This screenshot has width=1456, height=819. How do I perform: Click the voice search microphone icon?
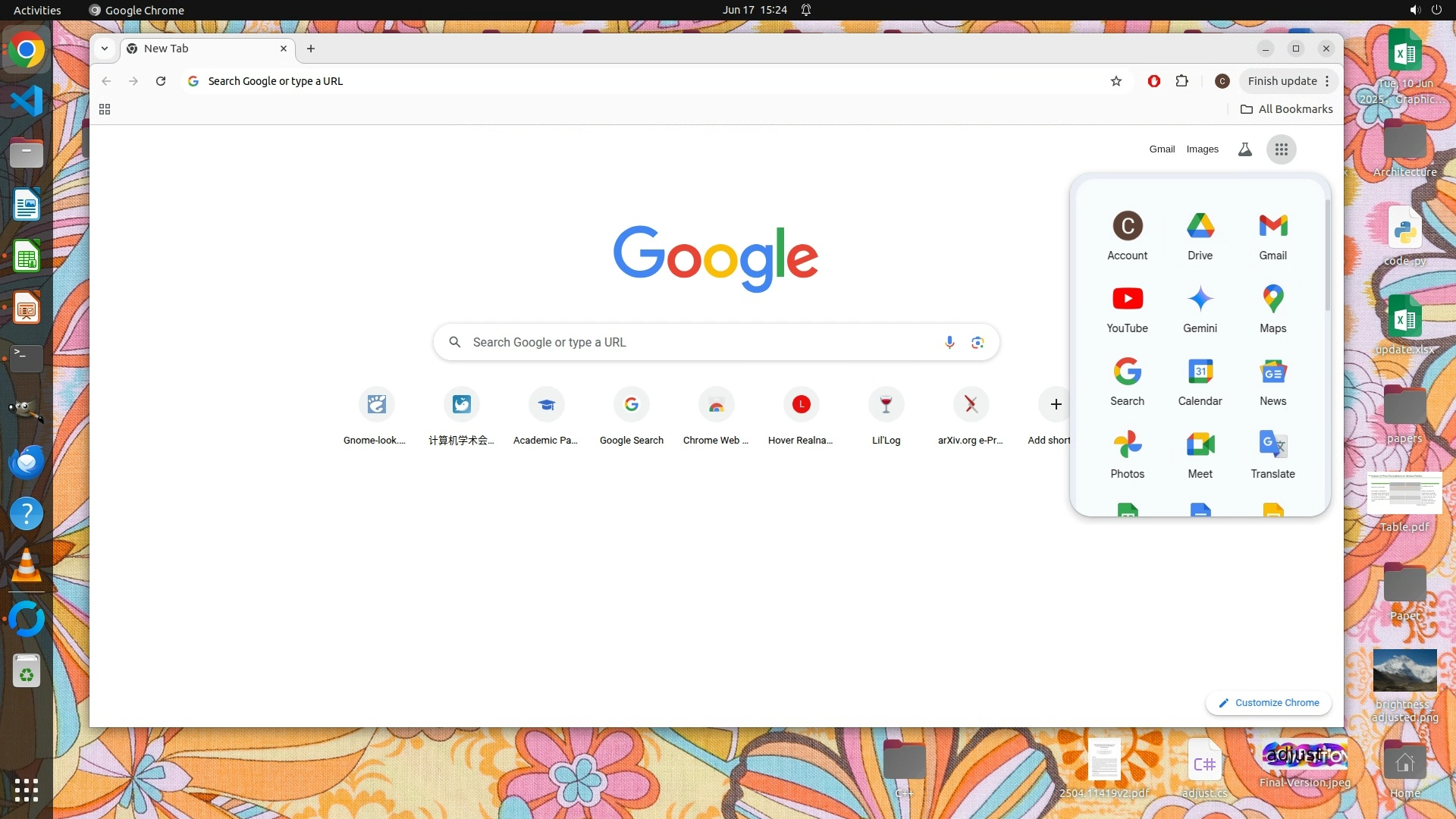(949, 342)
